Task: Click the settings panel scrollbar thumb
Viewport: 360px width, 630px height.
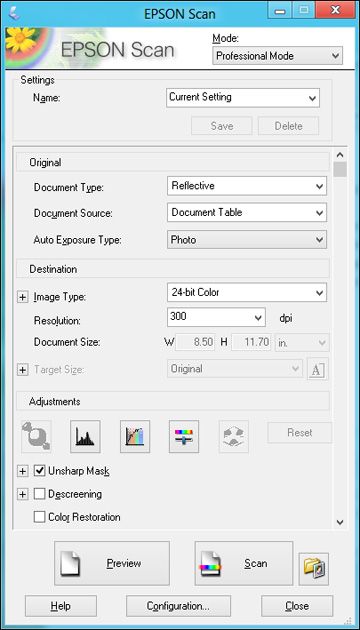Action: [x=340, y=169]
